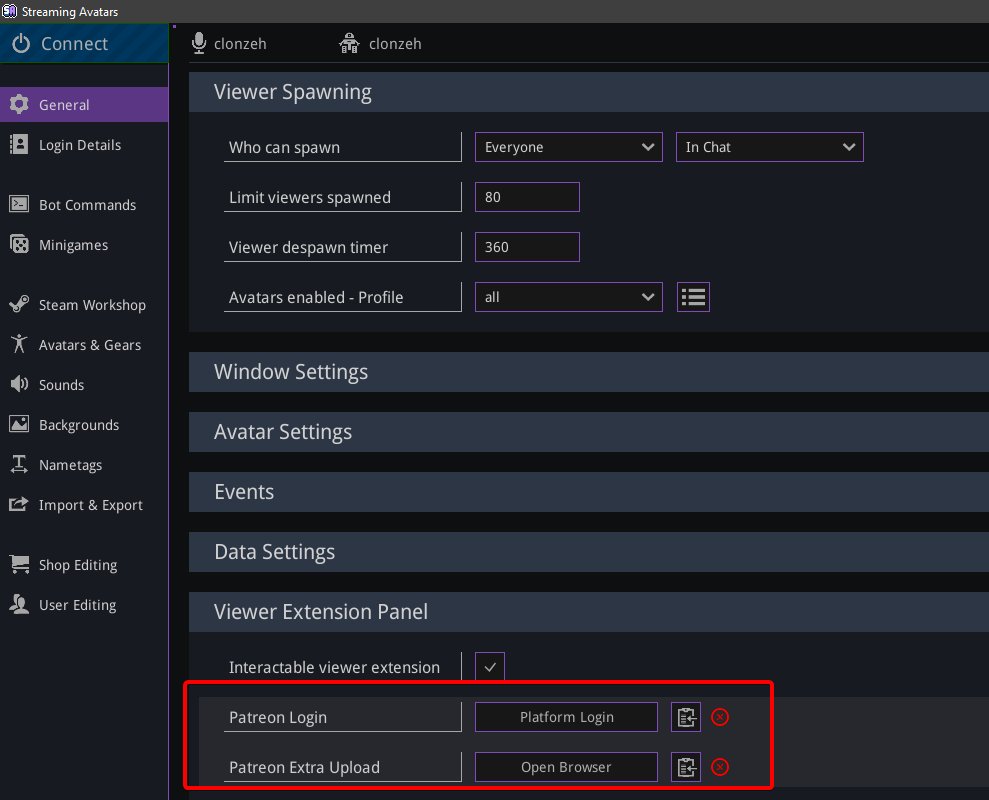Click the Avatars & Gears figure icon
989x800 pixels.
point(19,344)
